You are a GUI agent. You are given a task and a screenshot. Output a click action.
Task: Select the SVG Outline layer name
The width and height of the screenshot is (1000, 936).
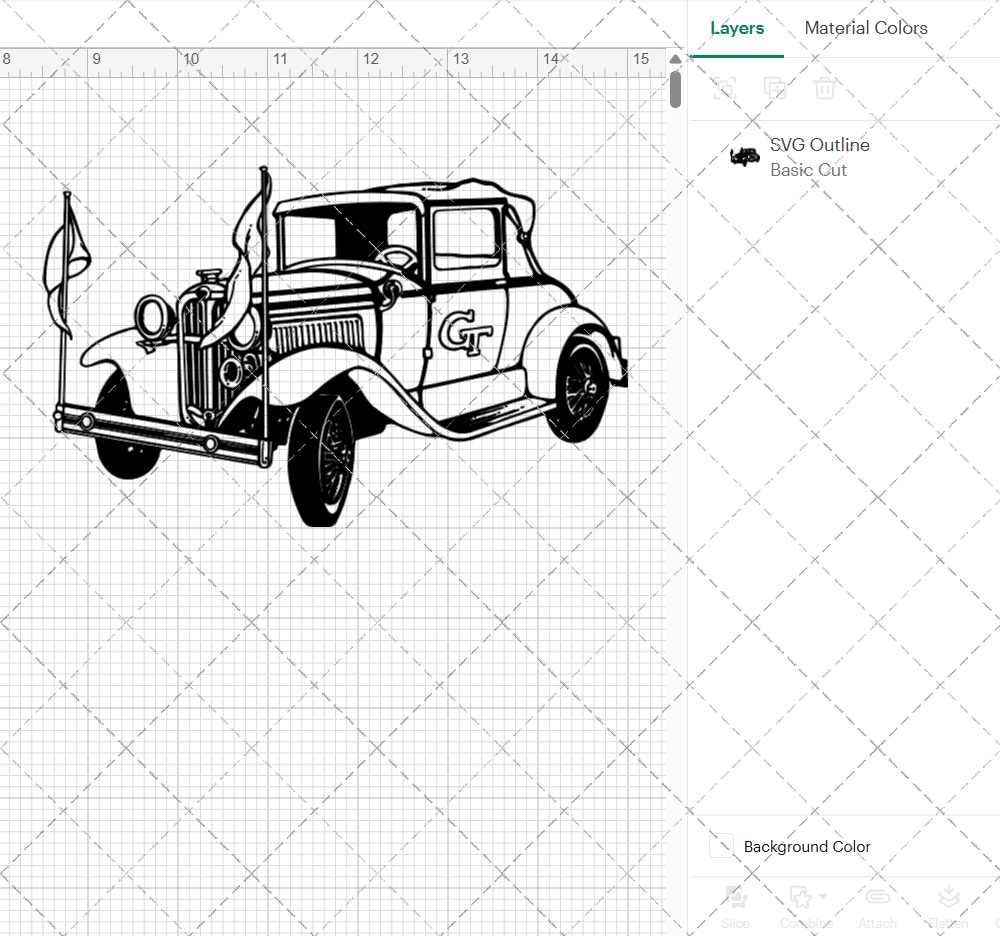[x=820, y=145]
